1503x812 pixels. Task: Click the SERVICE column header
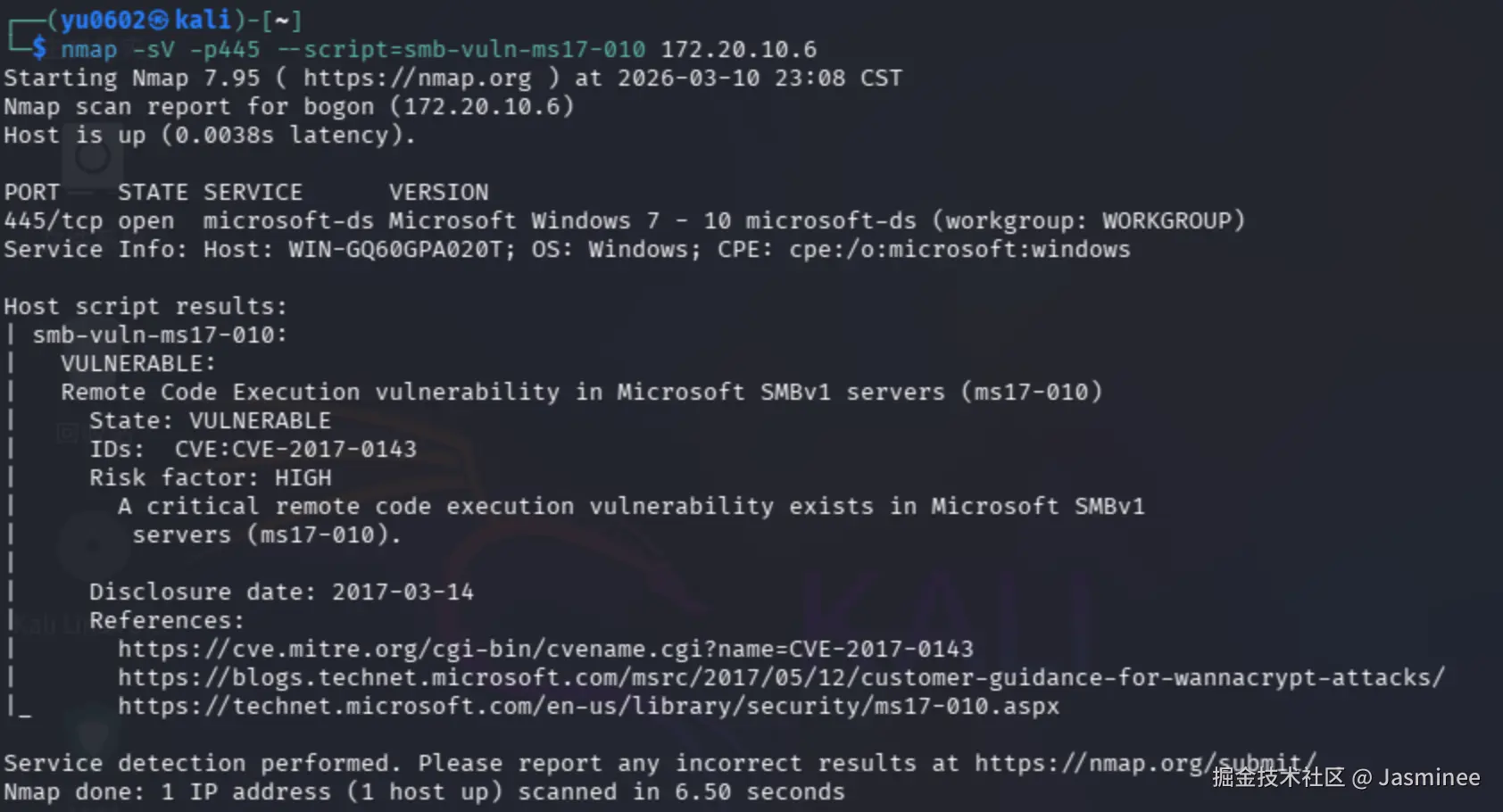[253, 193]
